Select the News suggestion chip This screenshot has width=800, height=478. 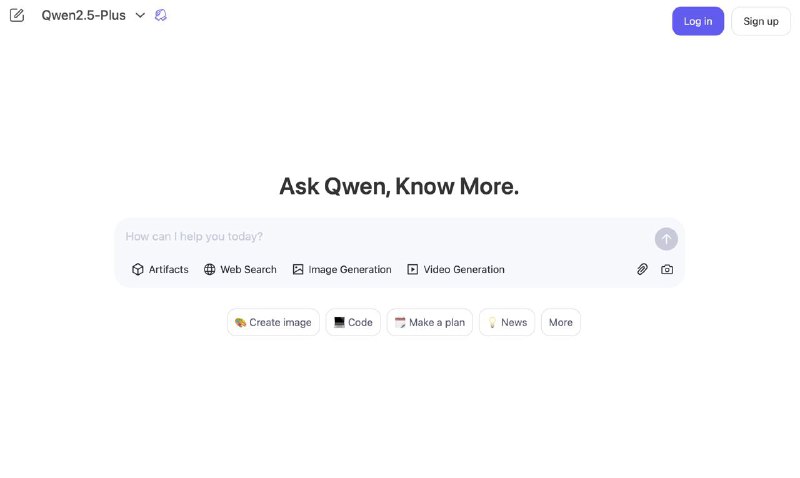(x=507, y=322)
